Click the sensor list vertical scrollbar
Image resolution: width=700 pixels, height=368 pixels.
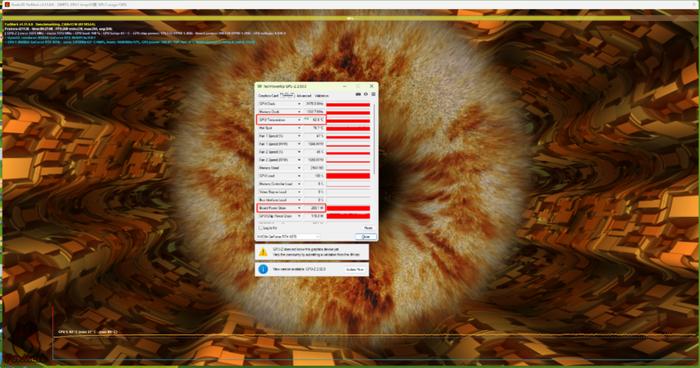(374, 139)
